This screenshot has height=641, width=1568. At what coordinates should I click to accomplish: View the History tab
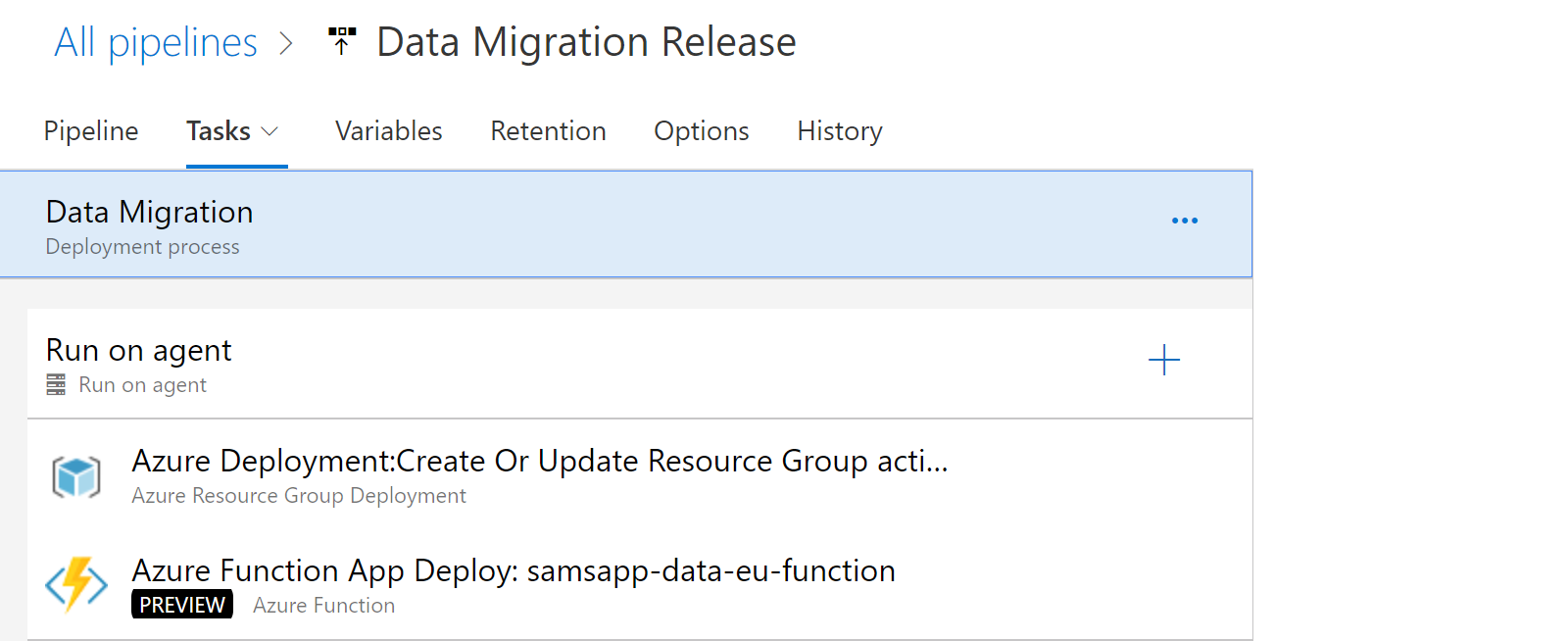tap(839, 131)
